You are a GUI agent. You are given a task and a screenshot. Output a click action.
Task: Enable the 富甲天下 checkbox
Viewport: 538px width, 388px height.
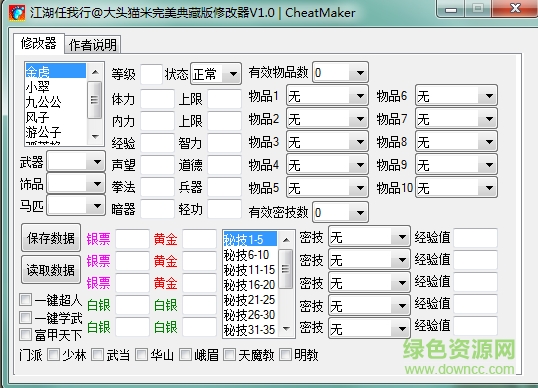click(26, 334)
